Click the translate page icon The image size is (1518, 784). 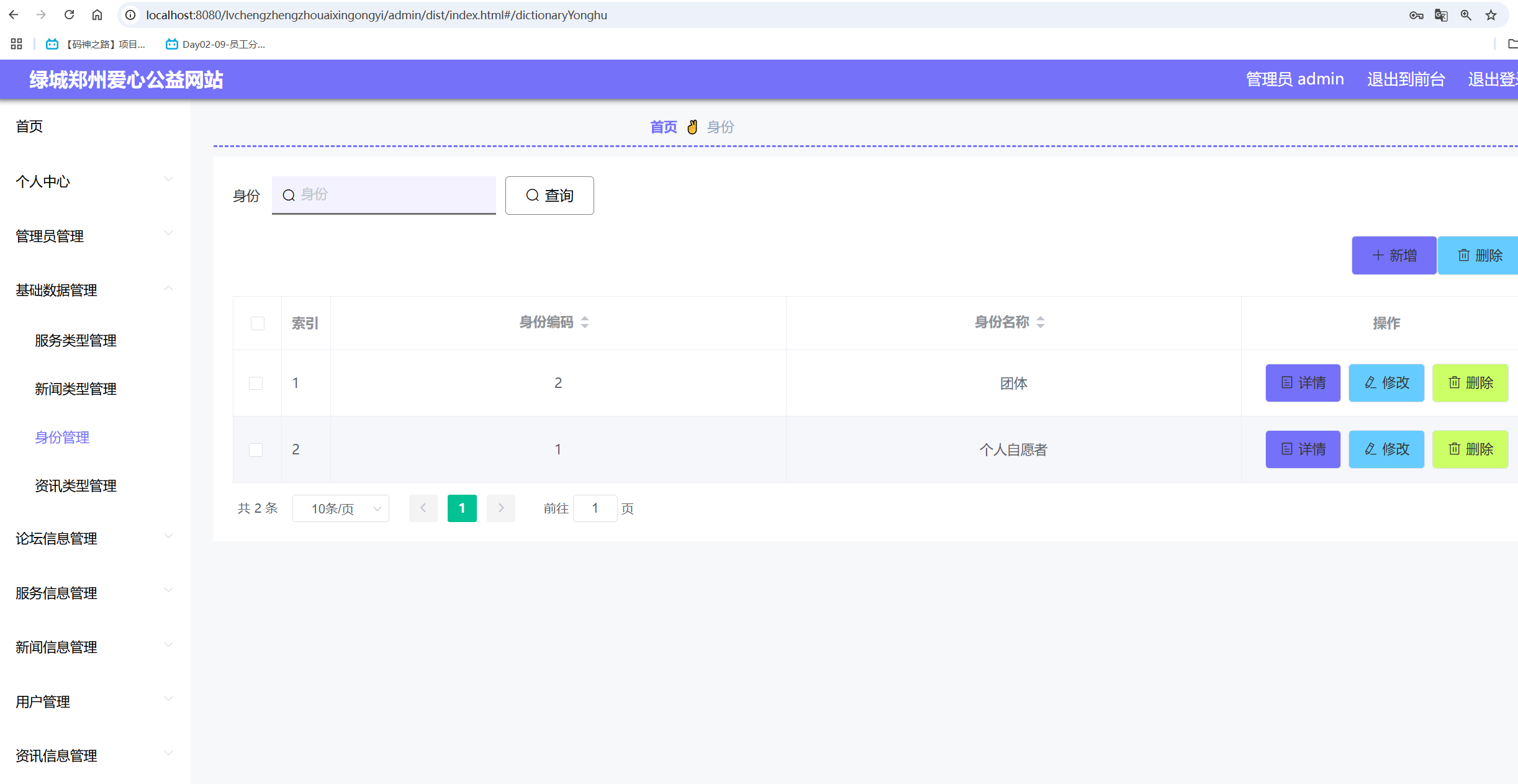pyautogui.click(x=1441, y=15)
